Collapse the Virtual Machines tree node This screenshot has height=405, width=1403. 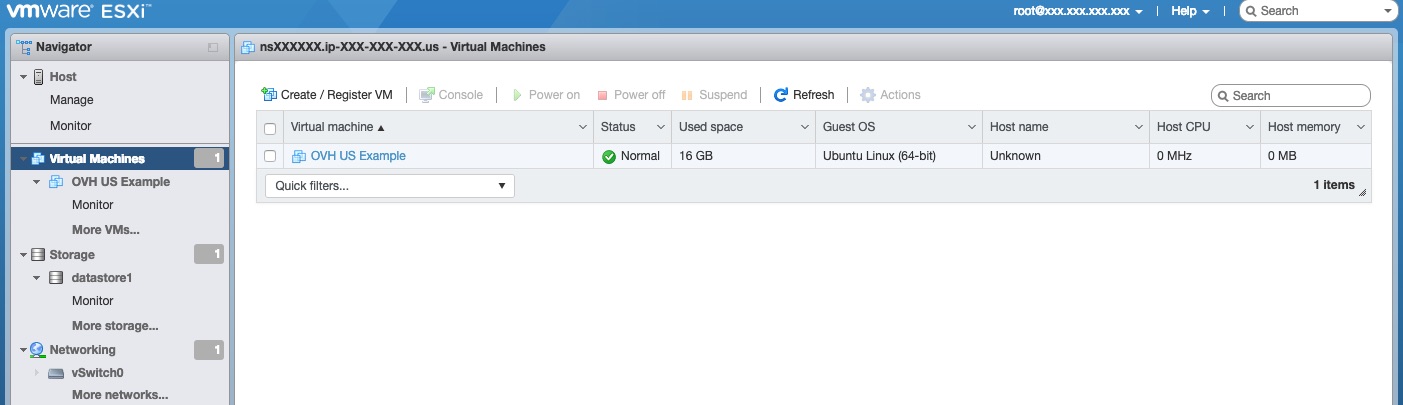[x=23, y=159]
